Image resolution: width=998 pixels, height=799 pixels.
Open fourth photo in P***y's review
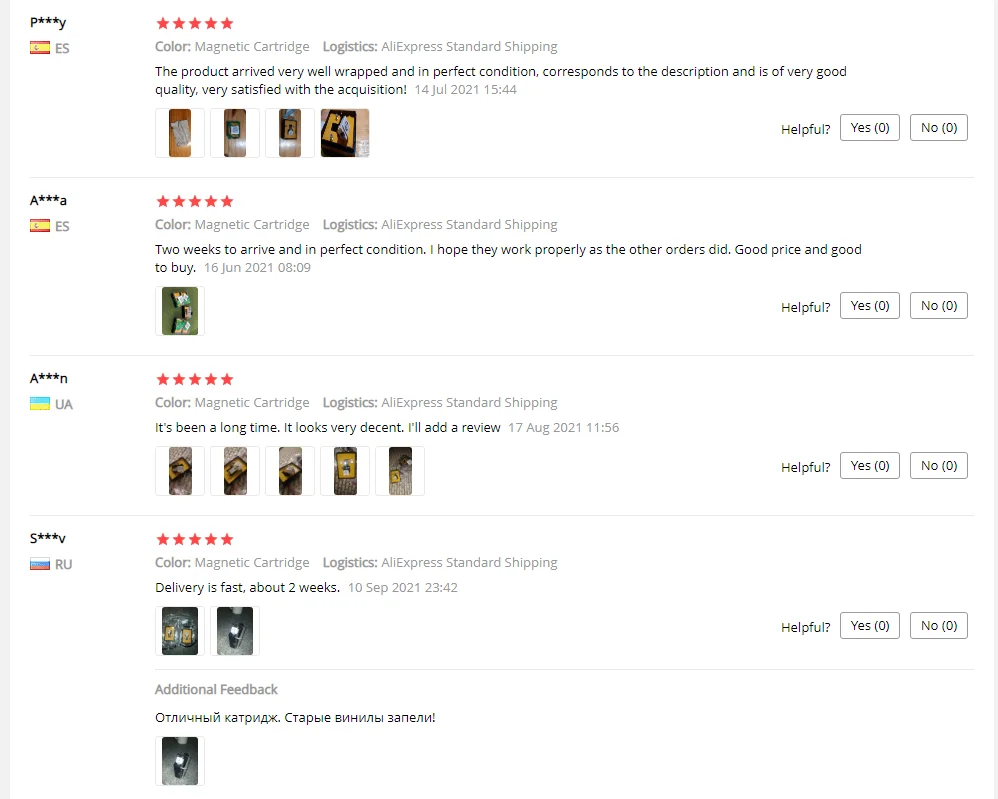coord(345,132)
